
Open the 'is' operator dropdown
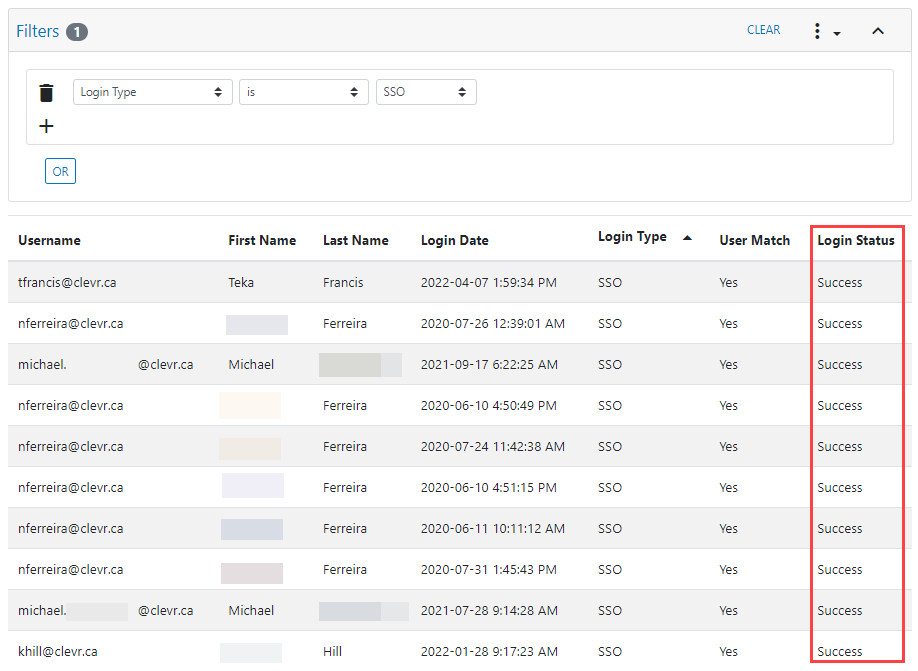tap(303, 92)
